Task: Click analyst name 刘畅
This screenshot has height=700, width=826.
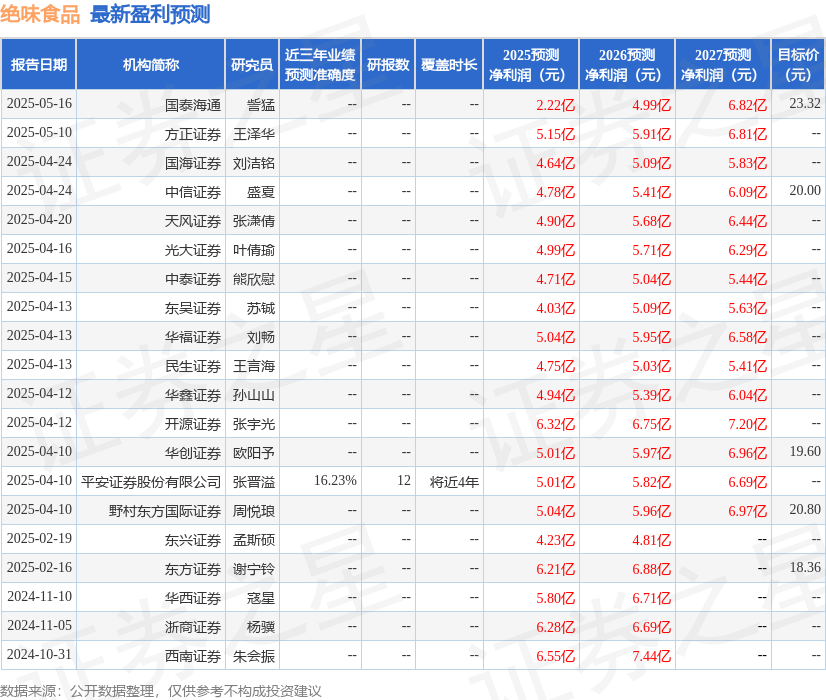Action: (261, 337)
